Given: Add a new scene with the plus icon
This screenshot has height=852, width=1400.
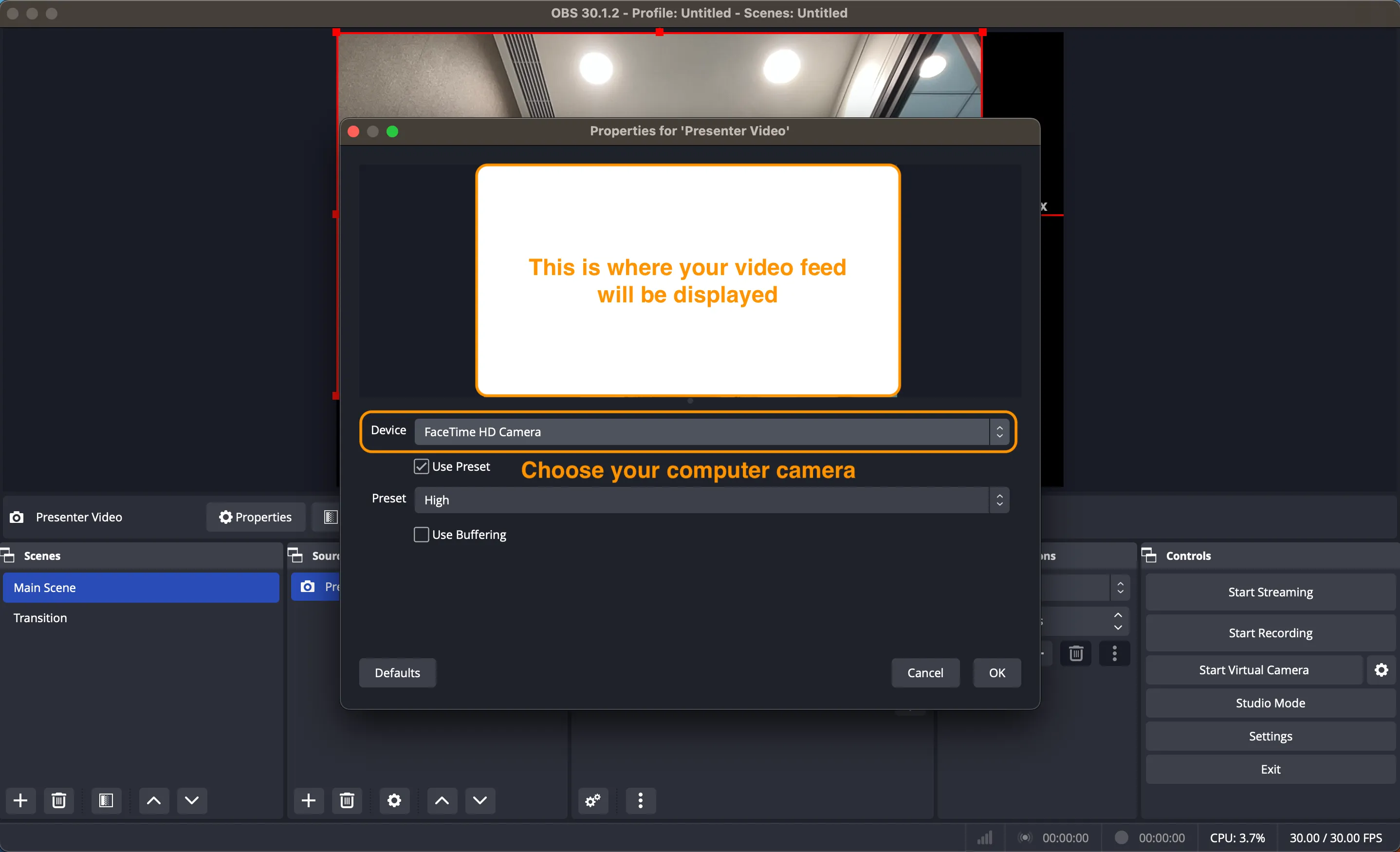Looking at the screenshot, I should pos(20,800).
